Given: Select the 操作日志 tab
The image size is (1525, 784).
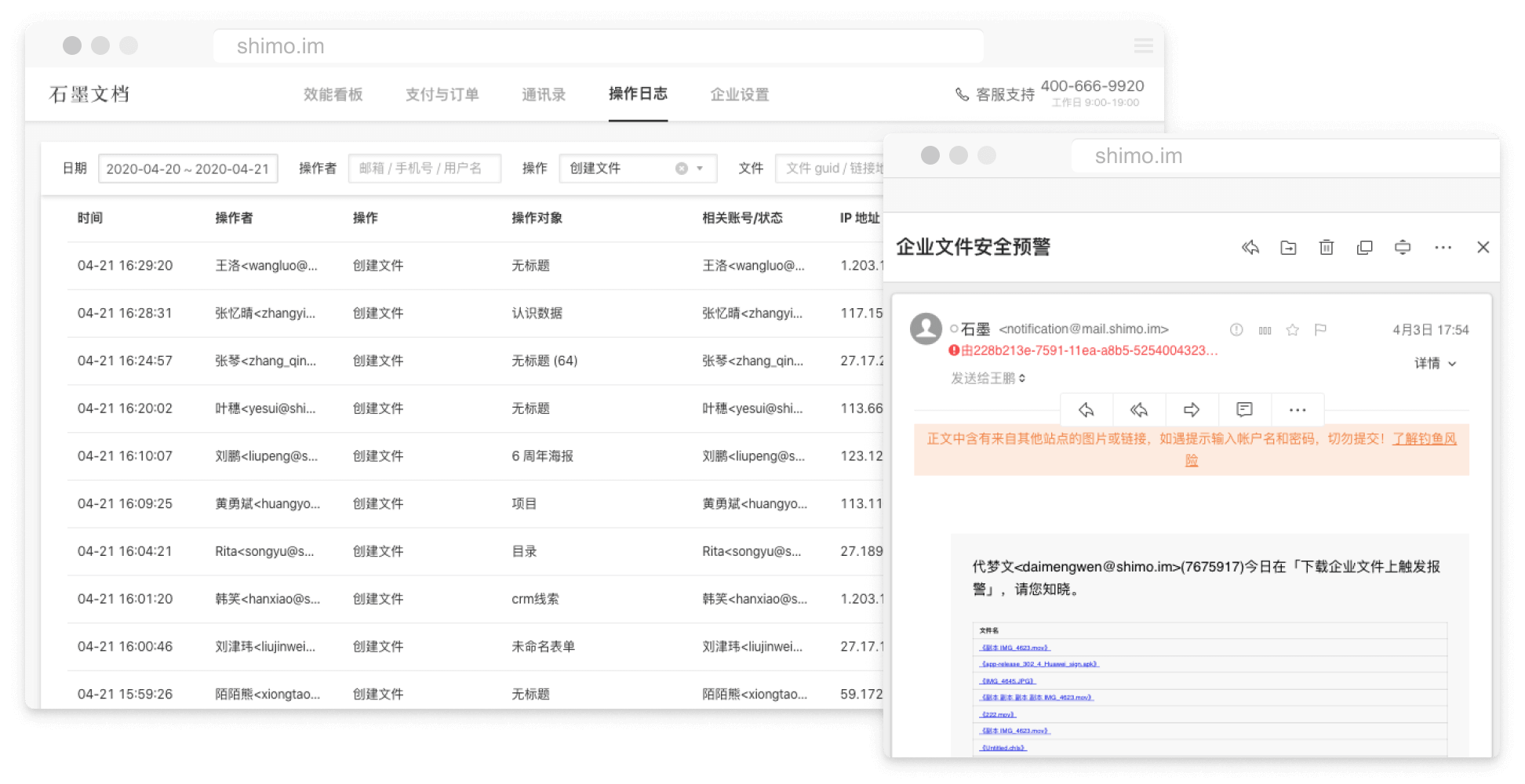Looking at the screenshot, I should click(638, 94).
